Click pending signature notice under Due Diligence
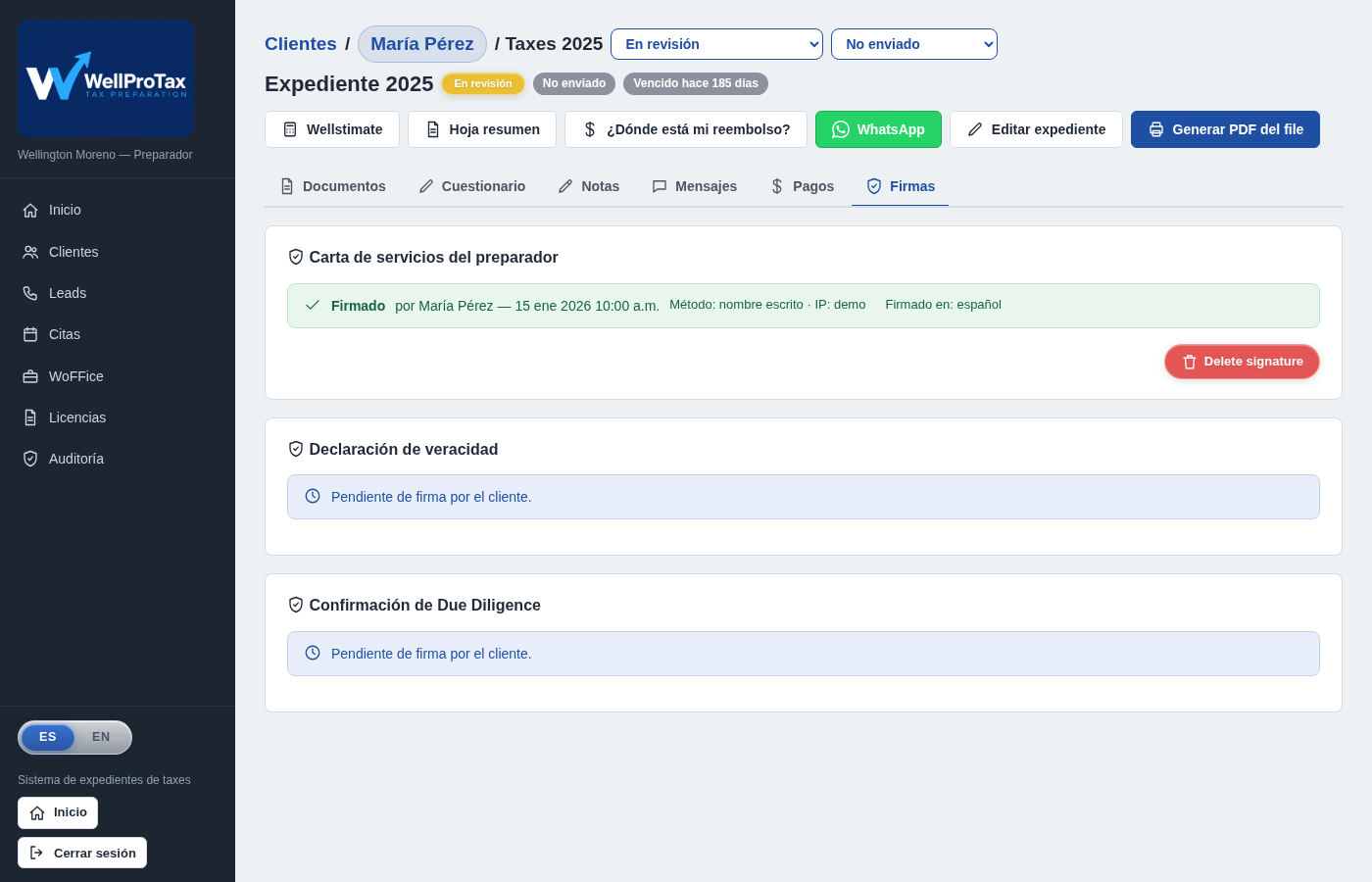Screen dimensions: 1372x882 point(804,654)
